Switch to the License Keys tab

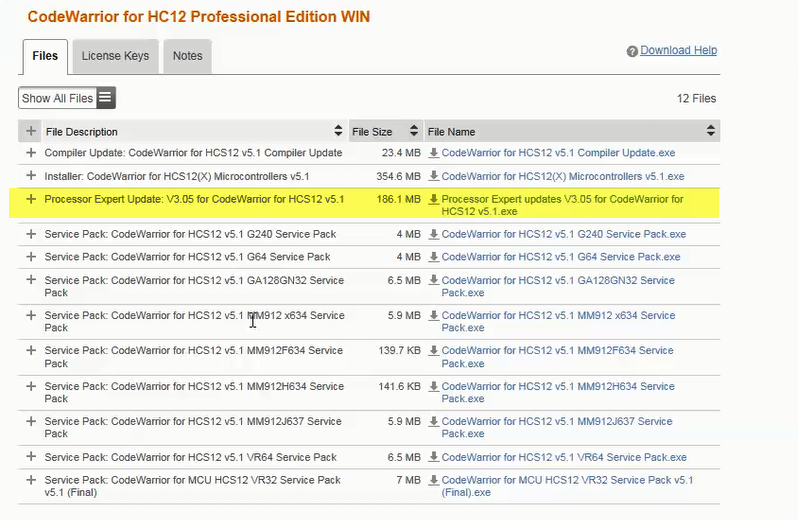point(115,56)
